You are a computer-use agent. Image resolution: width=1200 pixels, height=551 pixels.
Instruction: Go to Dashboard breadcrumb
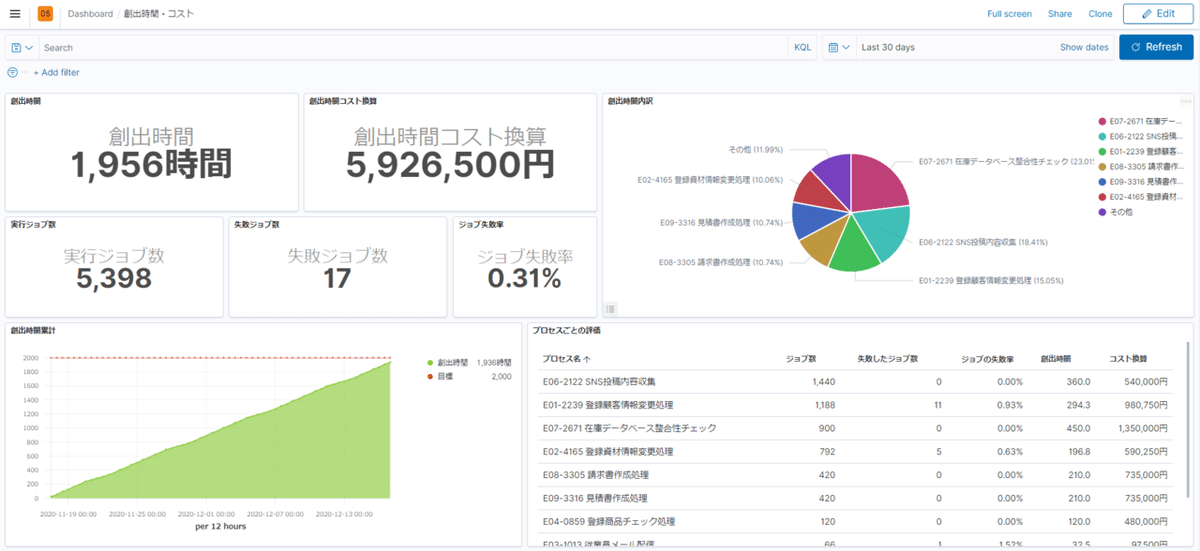(90, 14)
